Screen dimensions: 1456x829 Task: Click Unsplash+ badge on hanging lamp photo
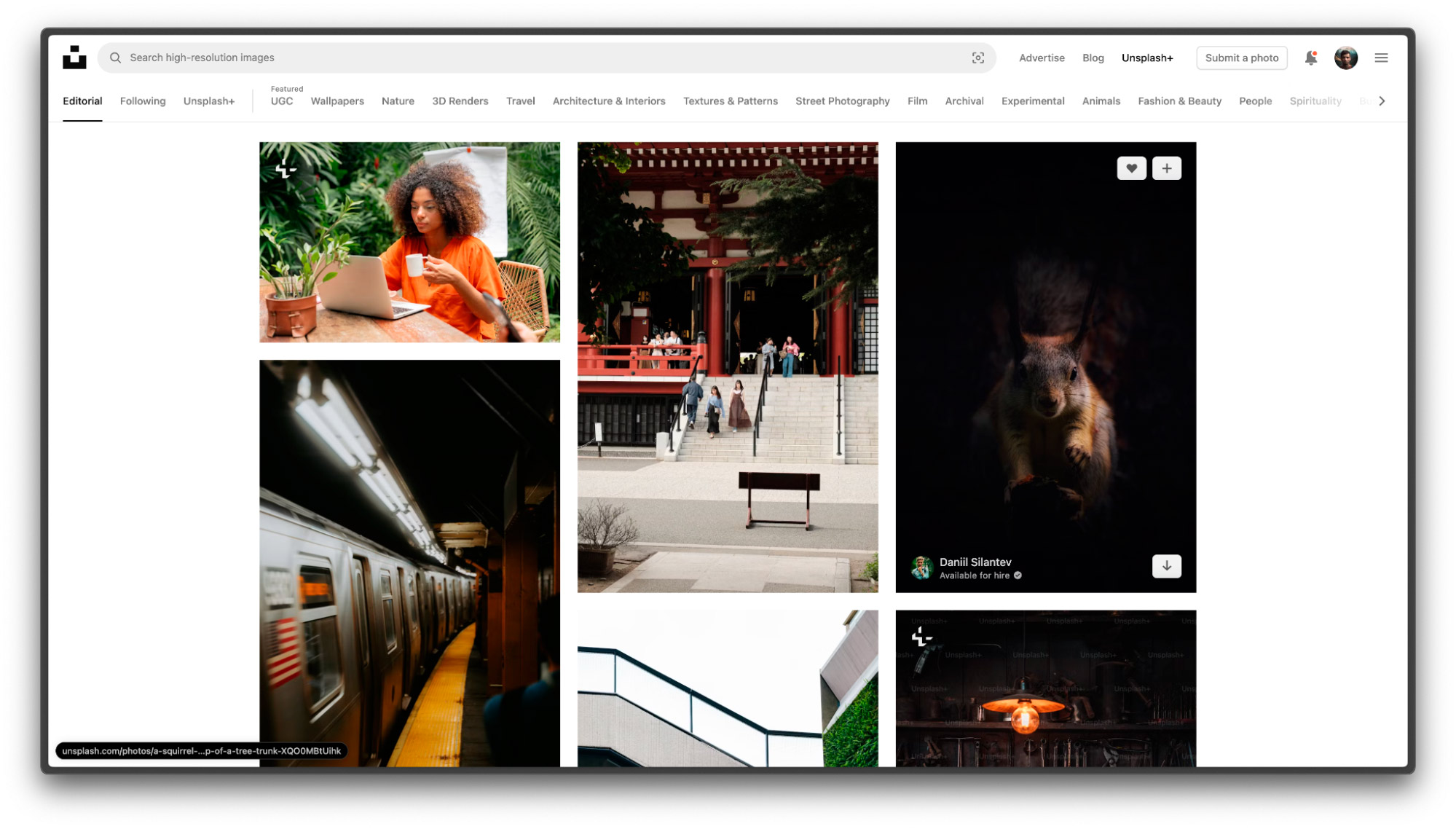921,637
